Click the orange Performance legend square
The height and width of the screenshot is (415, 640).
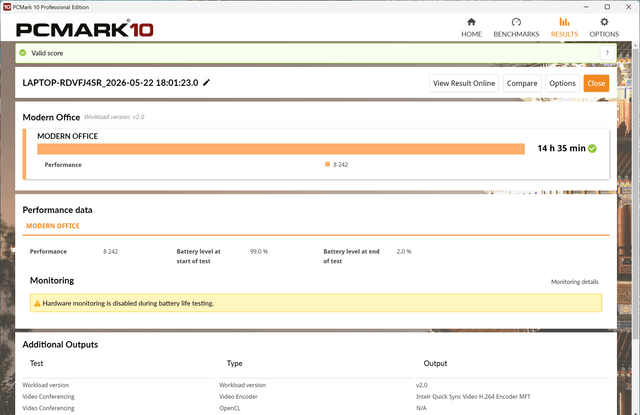(x=327, y=164)
